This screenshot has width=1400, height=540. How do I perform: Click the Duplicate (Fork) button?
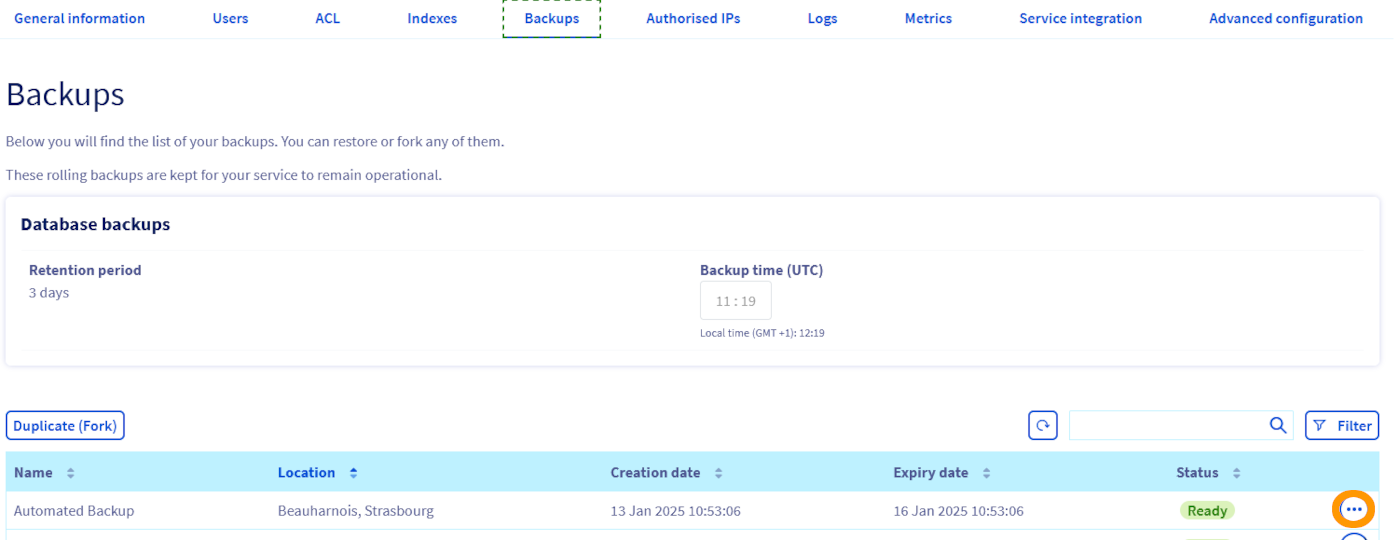pos(65,425)
